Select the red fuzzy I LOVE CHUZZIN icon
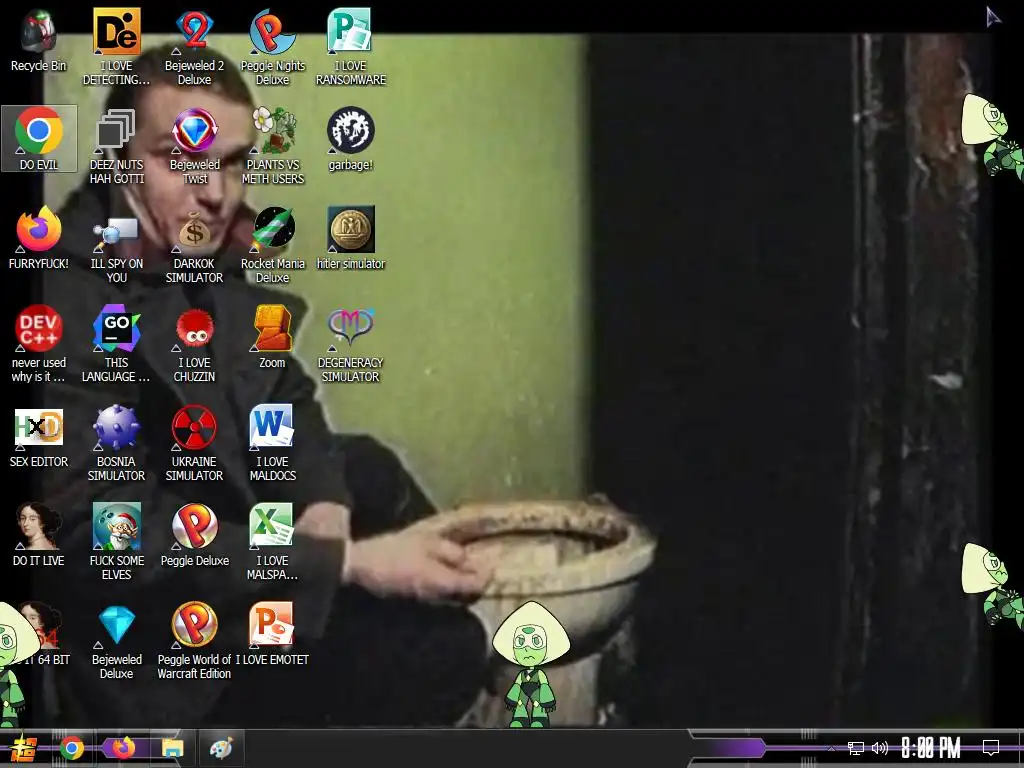Screen dimensions: 1024x768 click(x=194, y=344)
